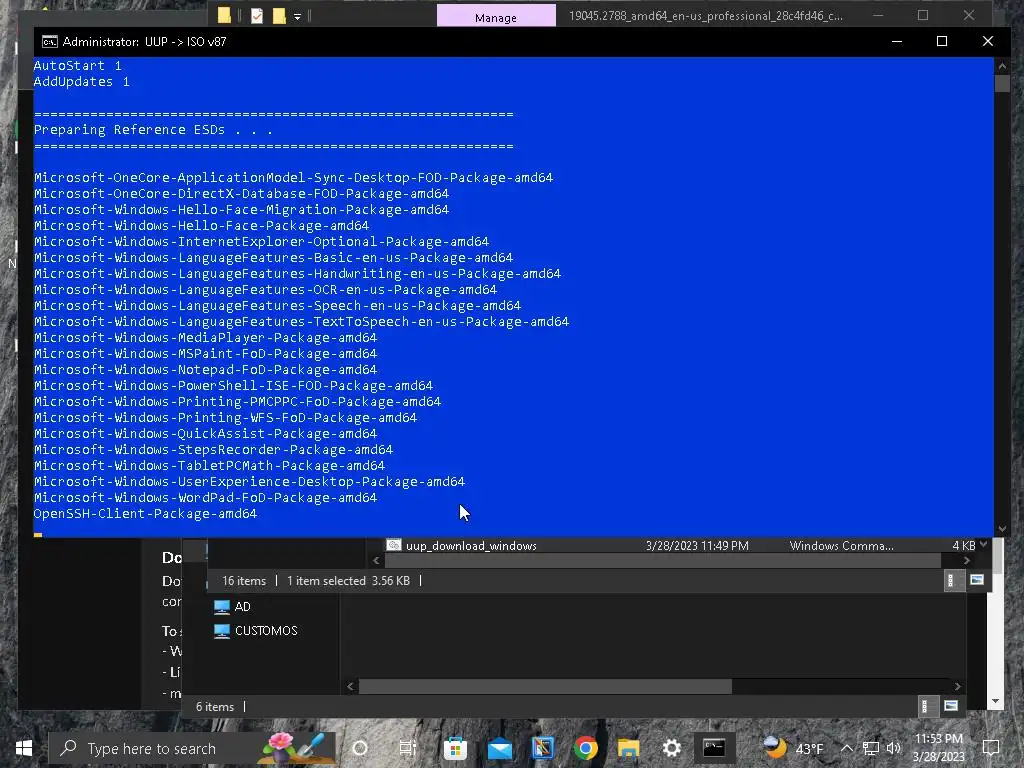Launch Microsoft Store from taskbar
The height and width of the screenshot is (768, 1024).
(x=455, y=748)
